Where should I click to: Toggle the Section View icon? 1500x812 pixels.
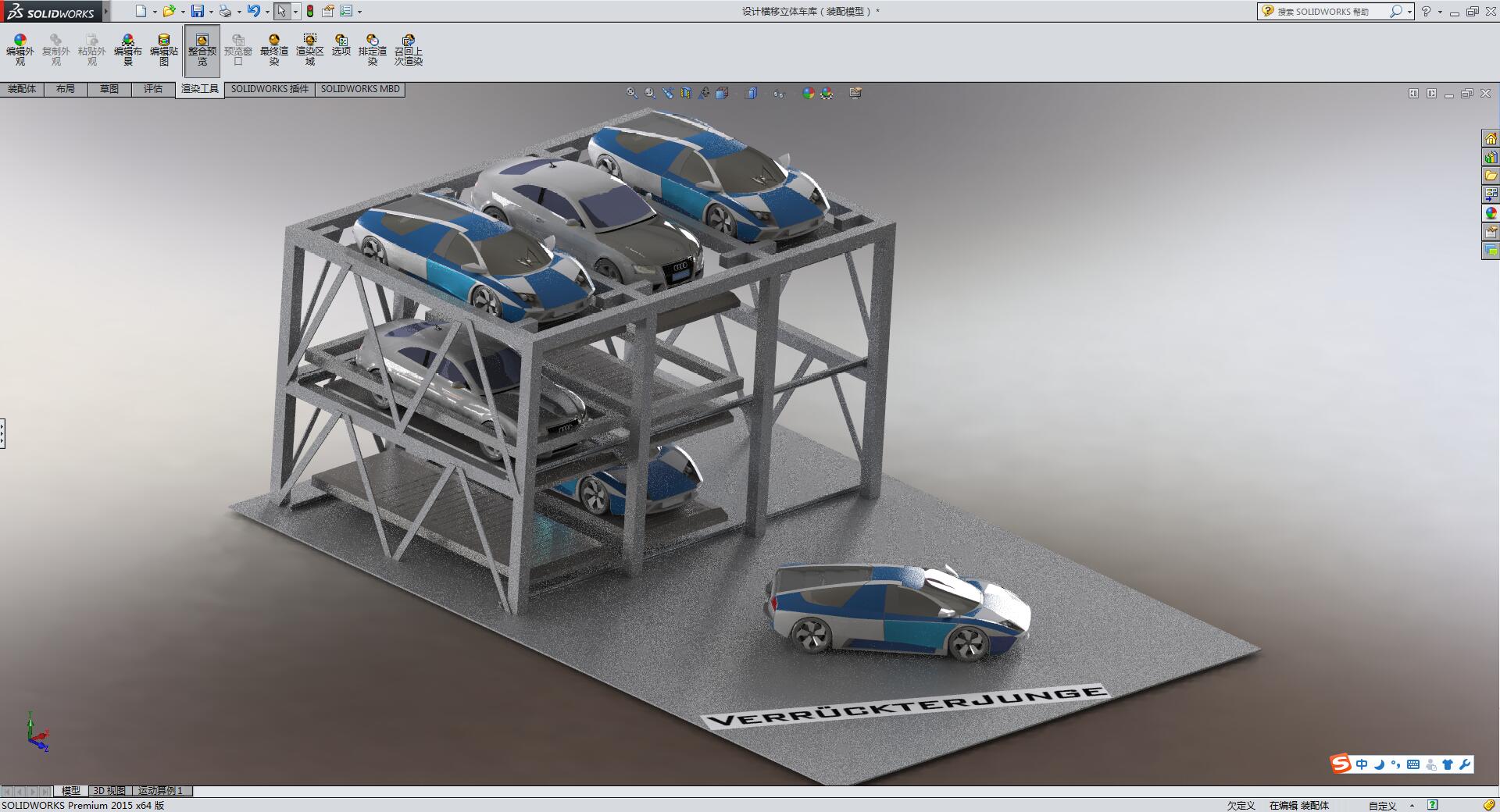click(686, 93)
